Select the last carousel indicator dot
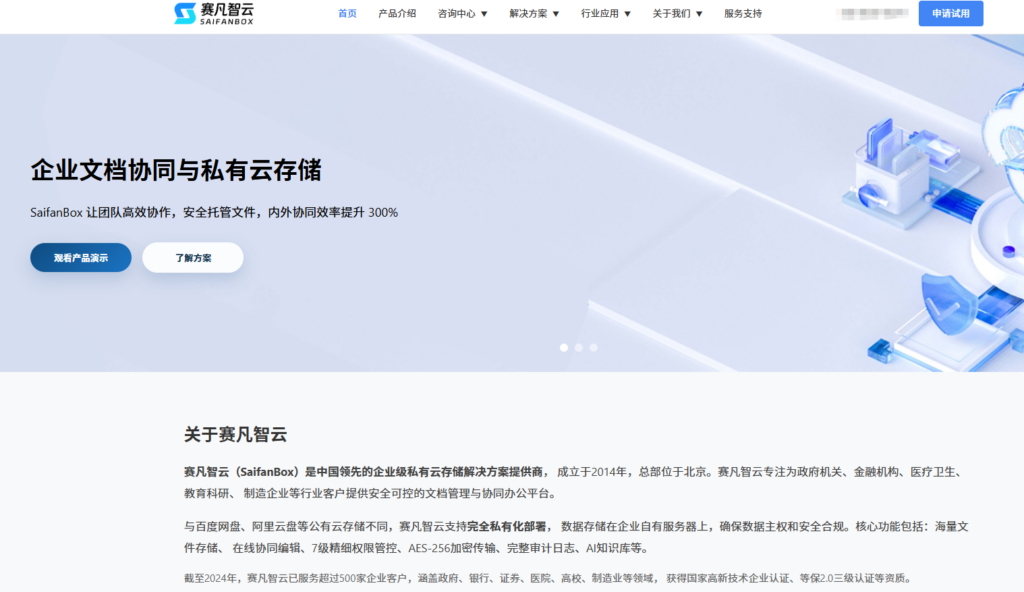The height and width of the screenshot is (592, 1024). tap(593, 346)
